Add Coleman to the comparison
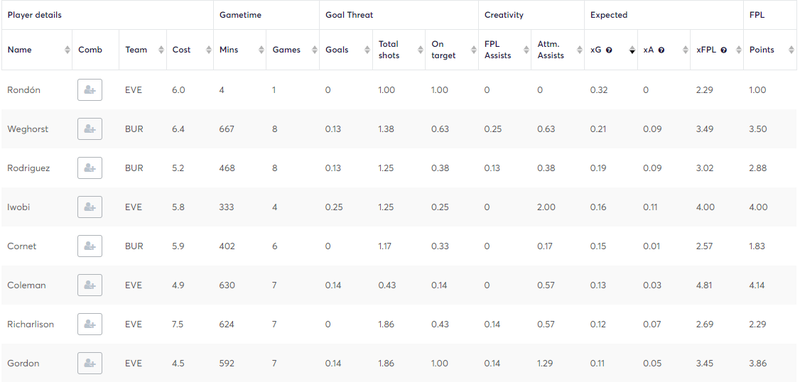800x382 pixels. (x=90, y=285)
